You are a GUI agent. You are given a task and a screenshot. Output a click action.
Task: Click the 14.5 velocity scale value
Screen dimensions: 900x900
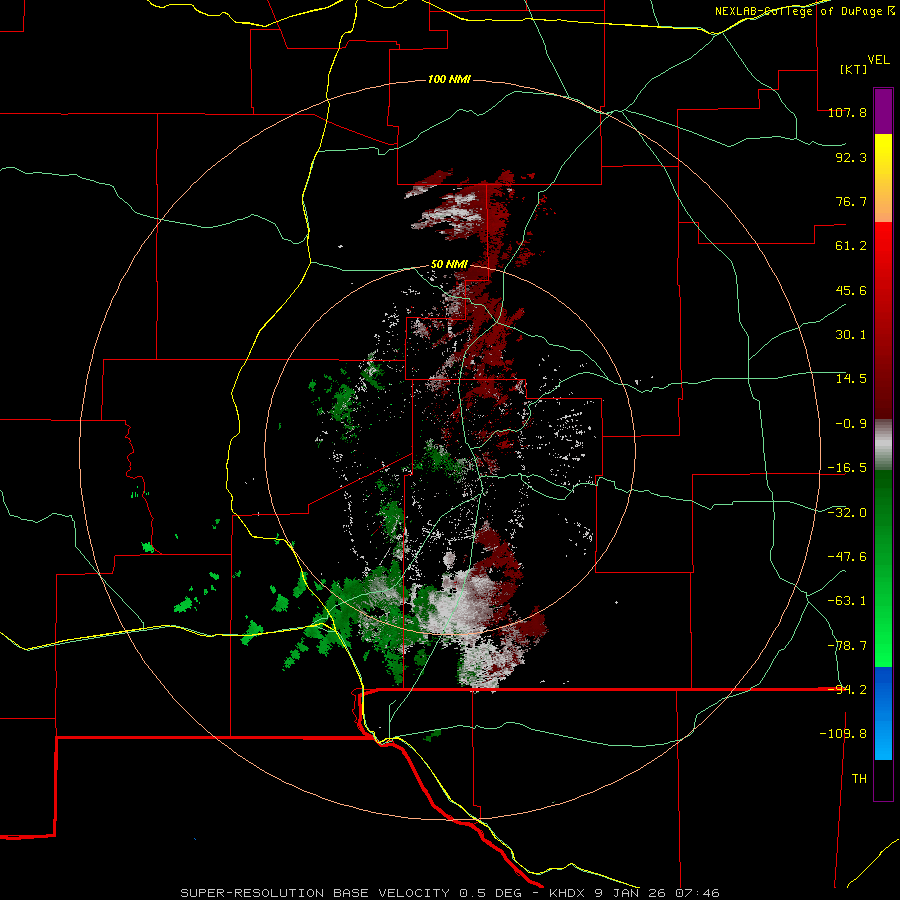(851, 379)
